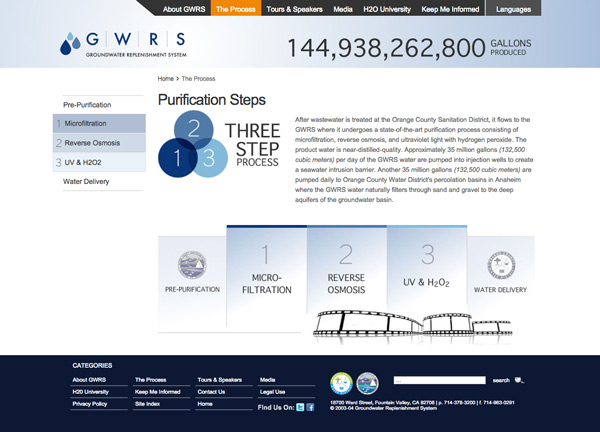Click the Purification Steps heading
Image resolution: width=600 pixels, height=432 pixels.
pyautogui.click(x=212, y=100)
